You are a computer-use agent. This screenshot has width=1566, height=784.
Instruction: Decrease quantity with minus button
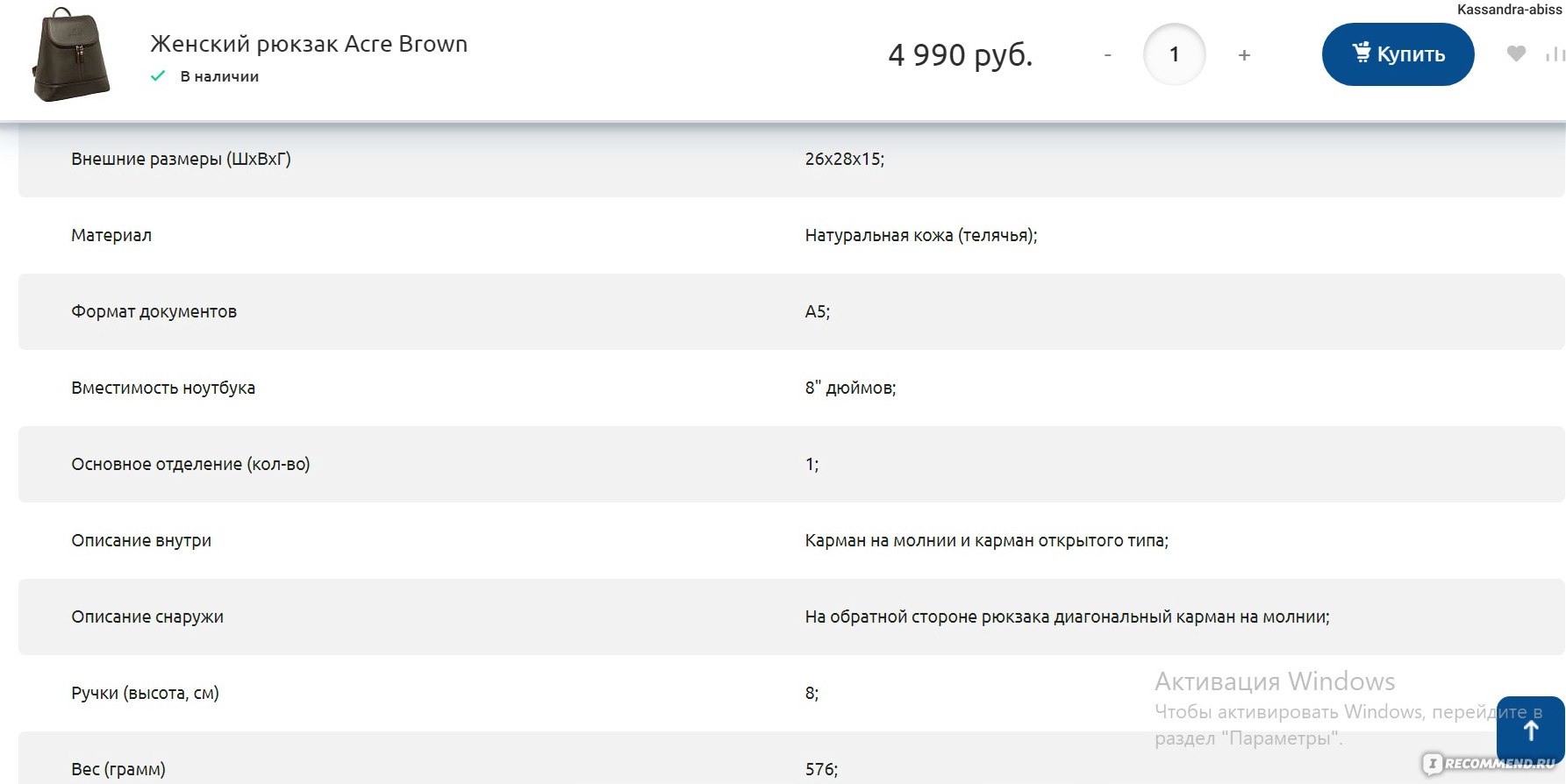(1107, 55)
